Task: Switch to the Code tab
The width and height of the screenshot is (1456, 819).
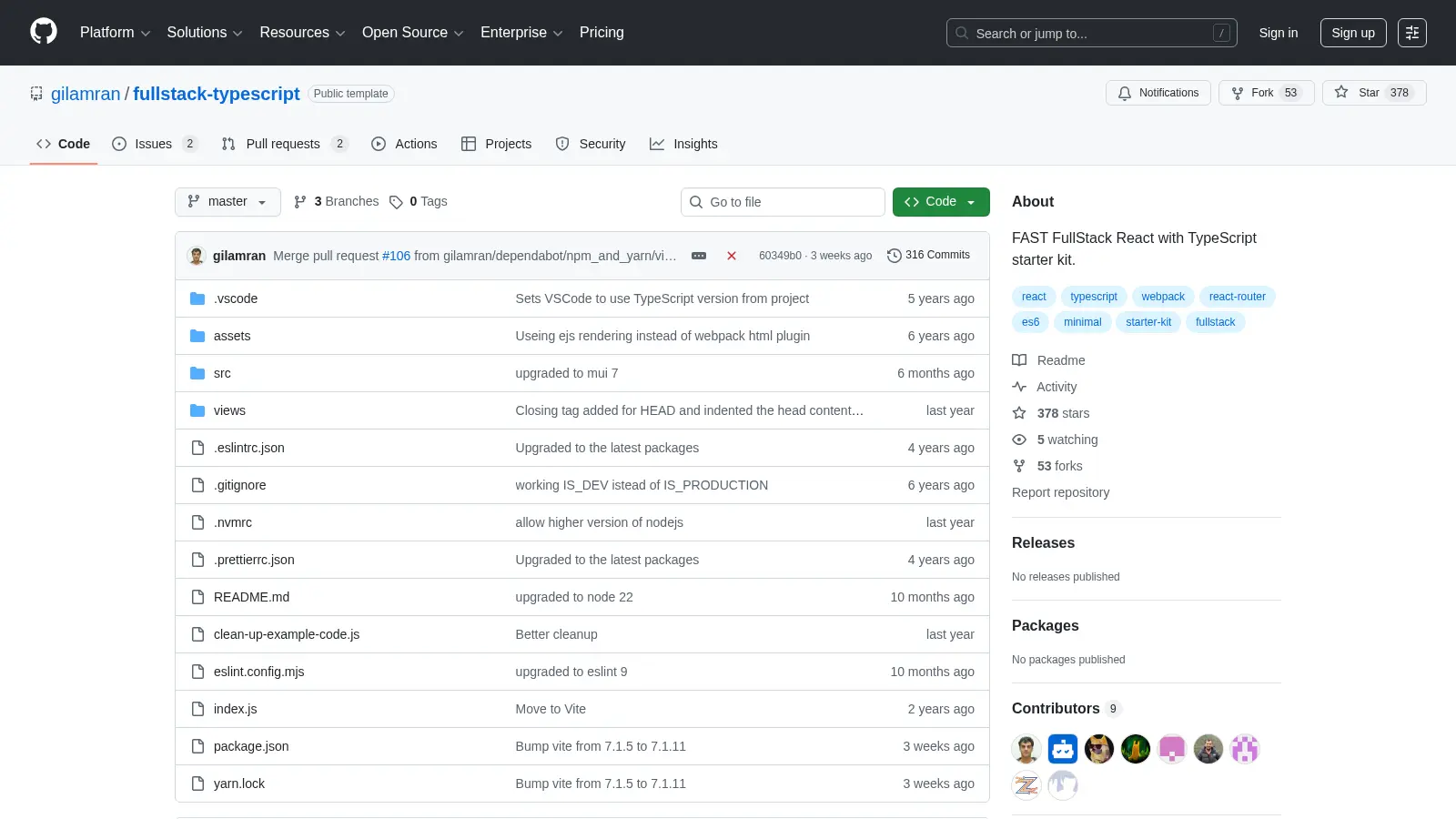Action: pos(64,144)
